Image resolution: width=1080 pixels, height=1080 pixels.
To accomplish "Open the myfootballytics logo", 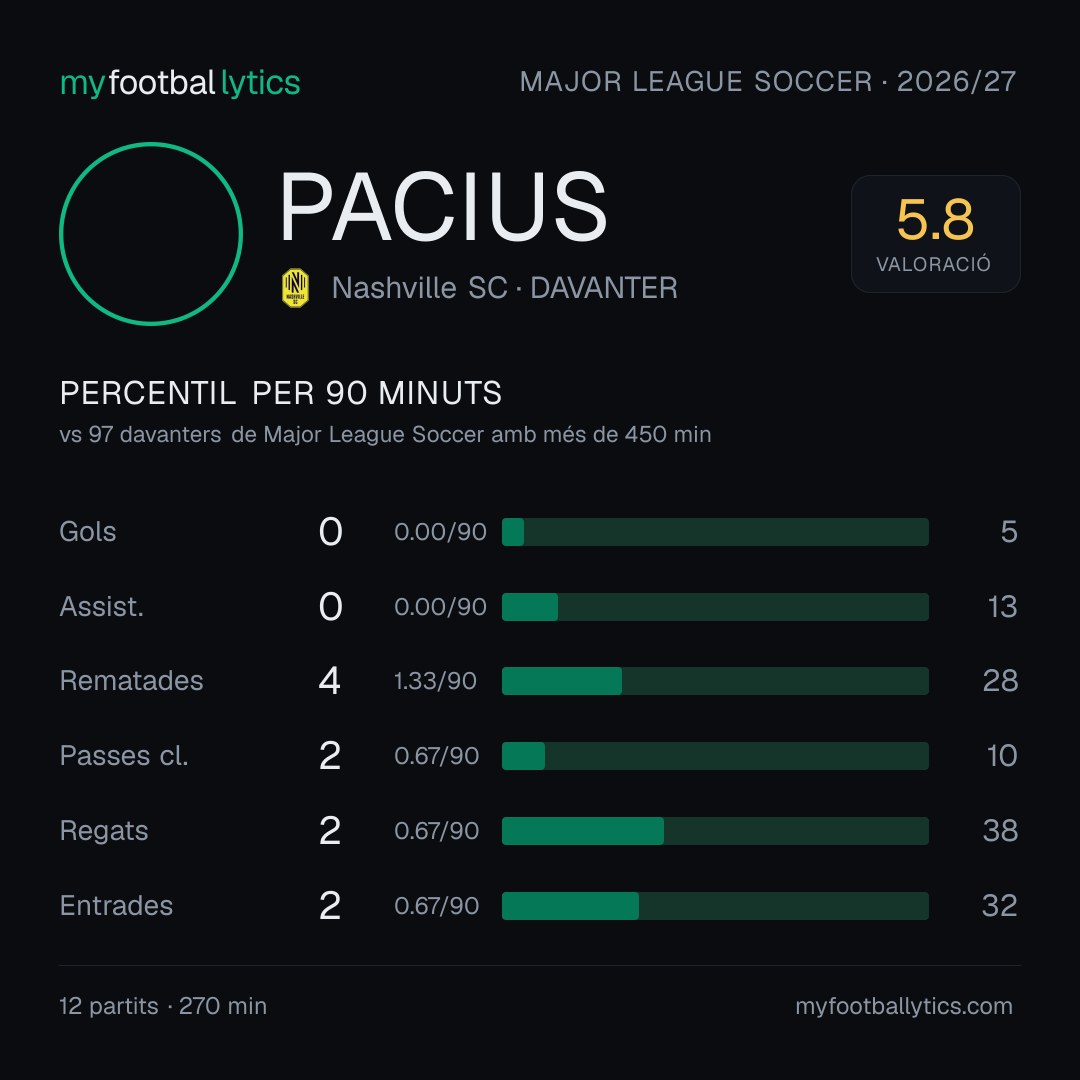I will (x=180, y=83).
